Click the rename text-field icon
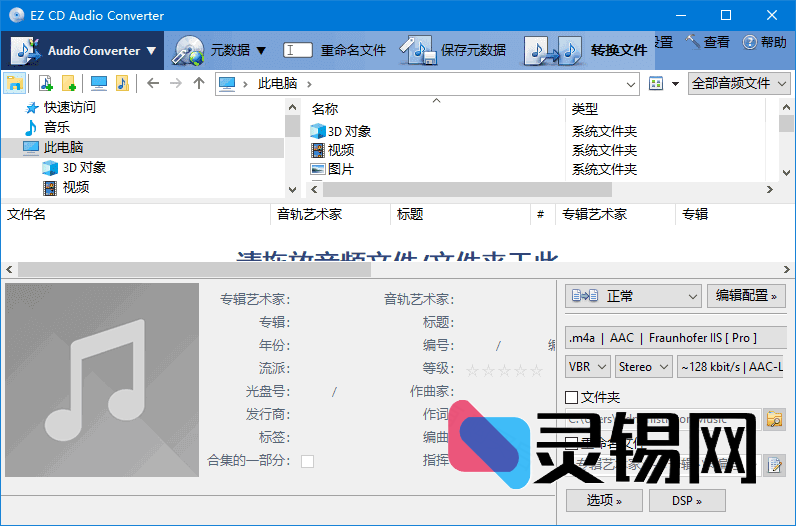 297,50
